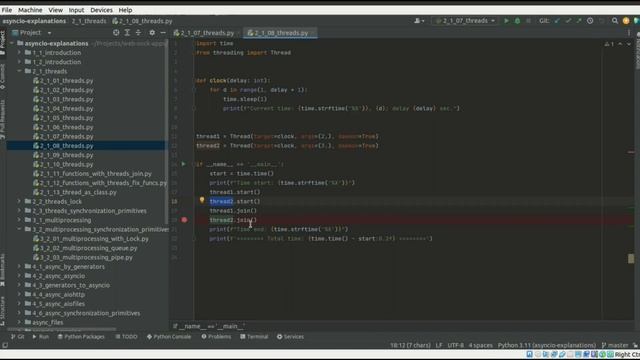Click LF line separator in status bar
Viewport: 640px width, 360px height.
[439, 345]
